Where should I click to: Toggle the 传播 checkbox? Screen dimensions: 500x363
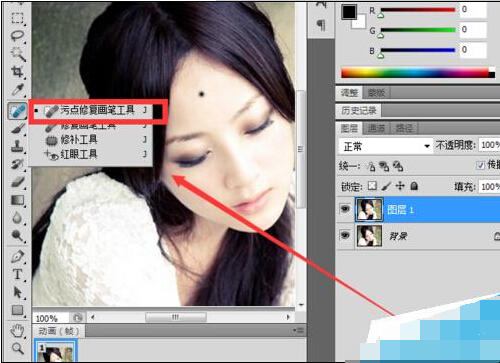pos(480,165)
